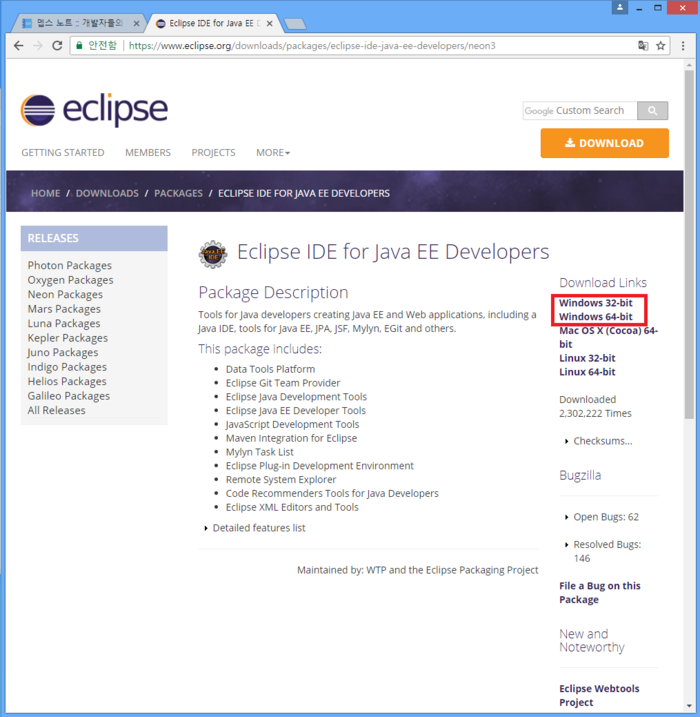The width and height of the screenshot is (700, 717).
Task: Bookmark this page with the star icon
Action: [x=660, y=46]
